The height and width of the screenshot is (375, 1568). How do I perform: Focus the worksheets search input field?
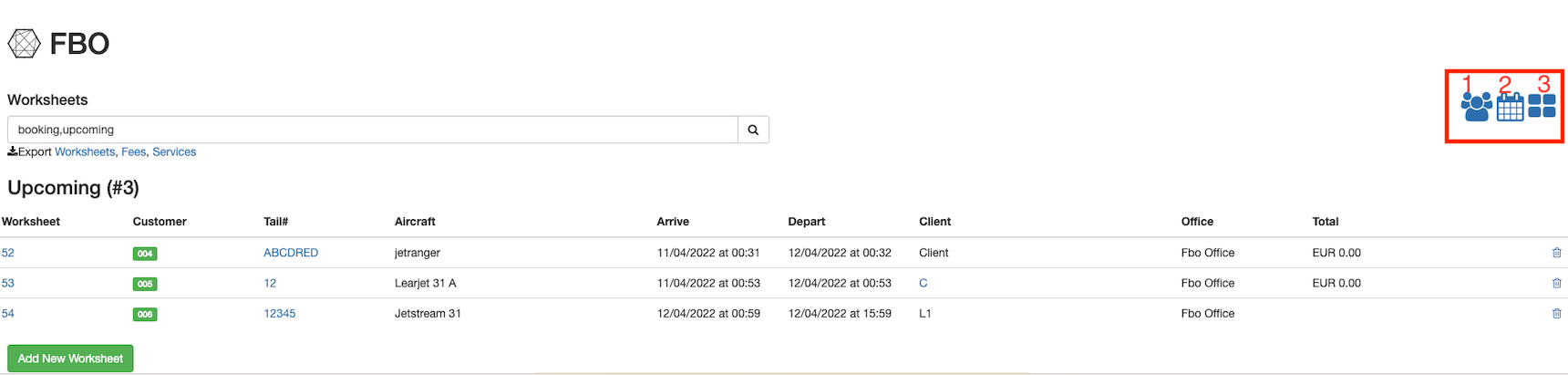pyautogui.click(x=372, y=130)
